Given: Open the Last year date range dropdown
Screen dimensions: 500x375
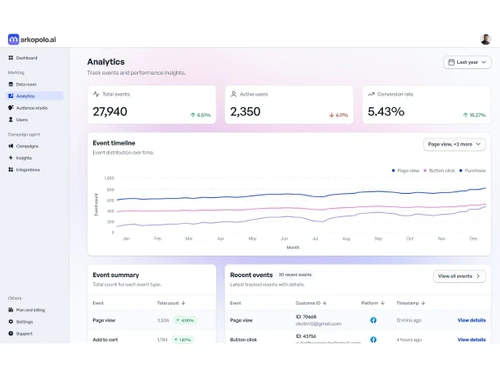Looking at the screenshot, I should tap(467, 62).
